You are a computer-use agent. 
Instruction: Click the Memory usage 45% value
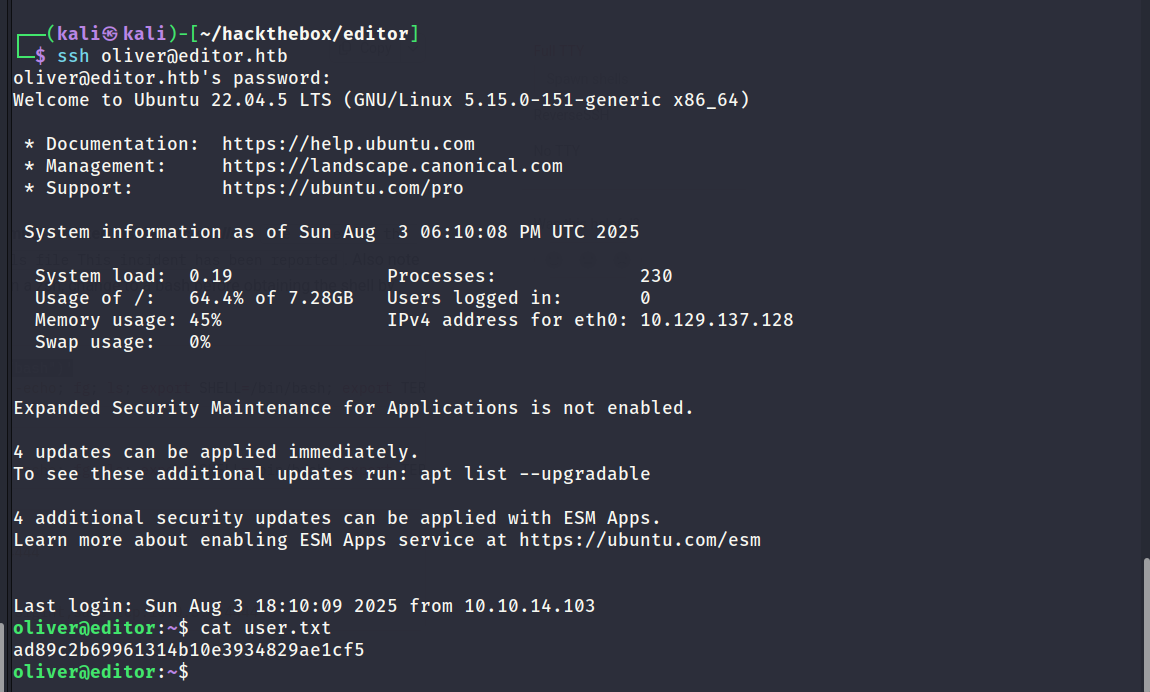(x=205, y=320)
